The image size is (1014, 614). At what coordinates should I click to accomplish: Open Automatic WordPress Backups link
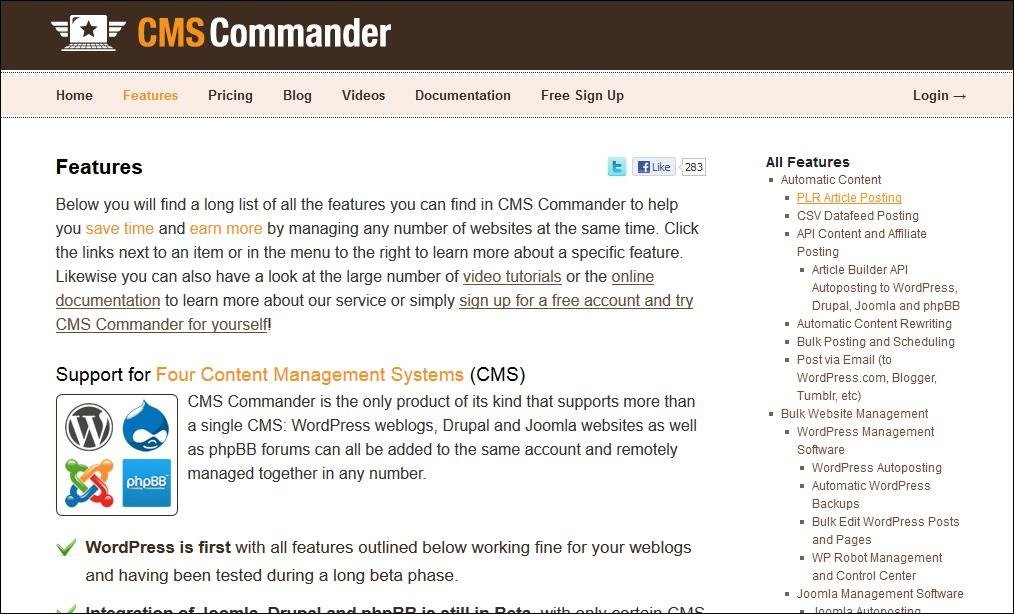coord(871,494)
